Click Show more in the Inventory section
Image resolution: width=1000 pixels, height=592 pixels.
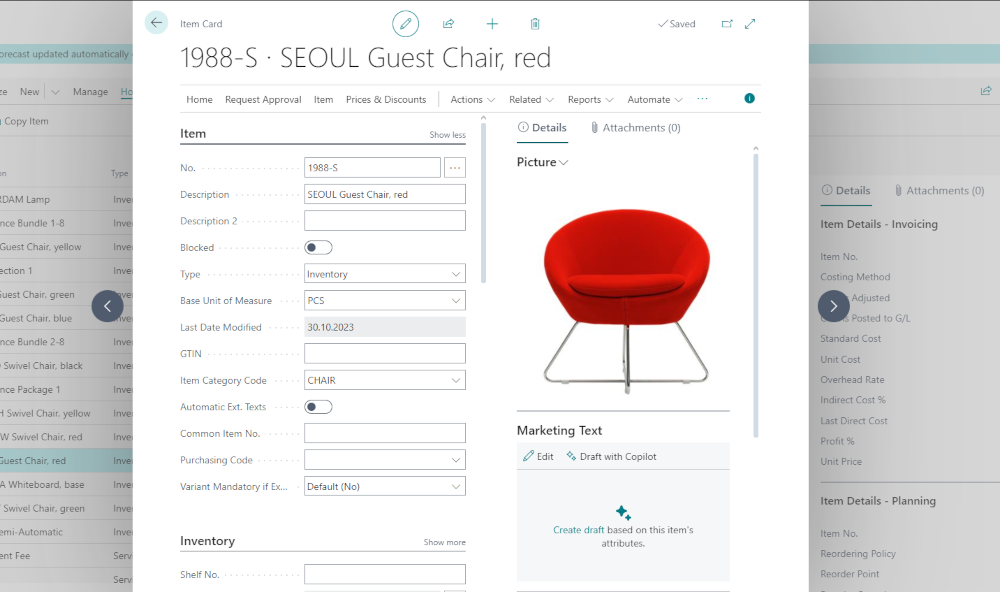[x=444, y=541]
